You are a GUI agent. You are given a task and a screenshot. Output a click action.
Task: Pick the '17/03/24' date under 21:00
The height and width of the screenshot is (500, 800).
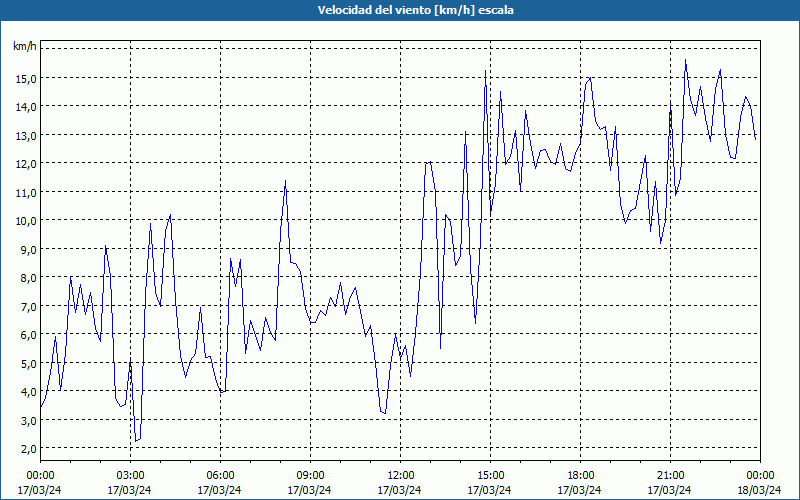669,490
